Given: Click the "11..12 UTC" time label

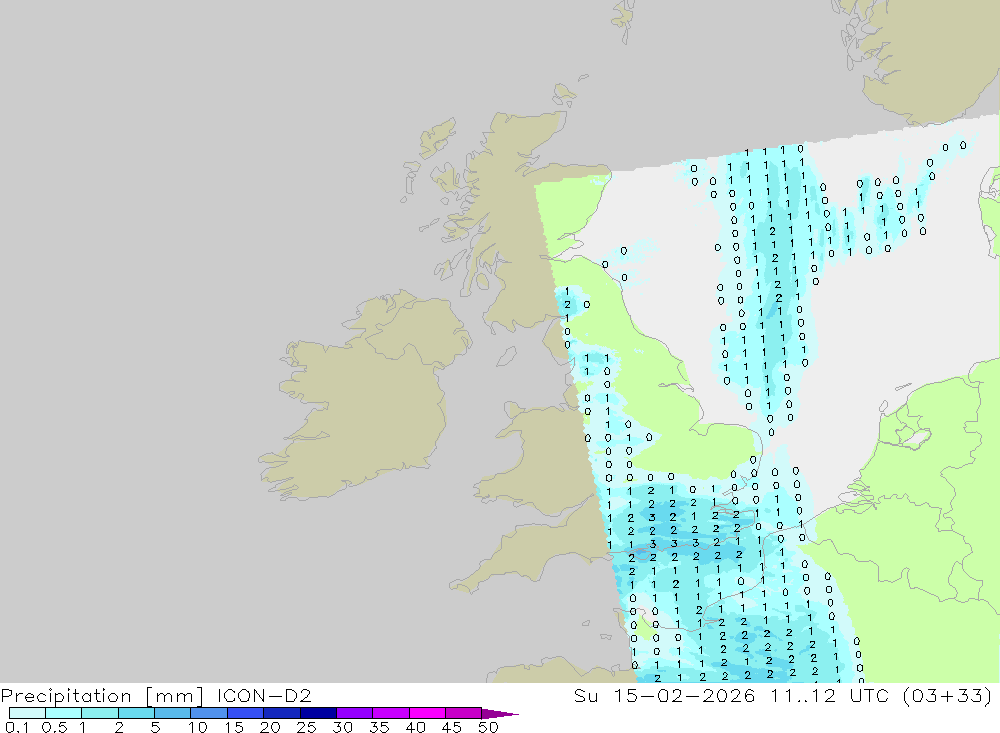Looking at the screenshot, I should coord(829,695).
